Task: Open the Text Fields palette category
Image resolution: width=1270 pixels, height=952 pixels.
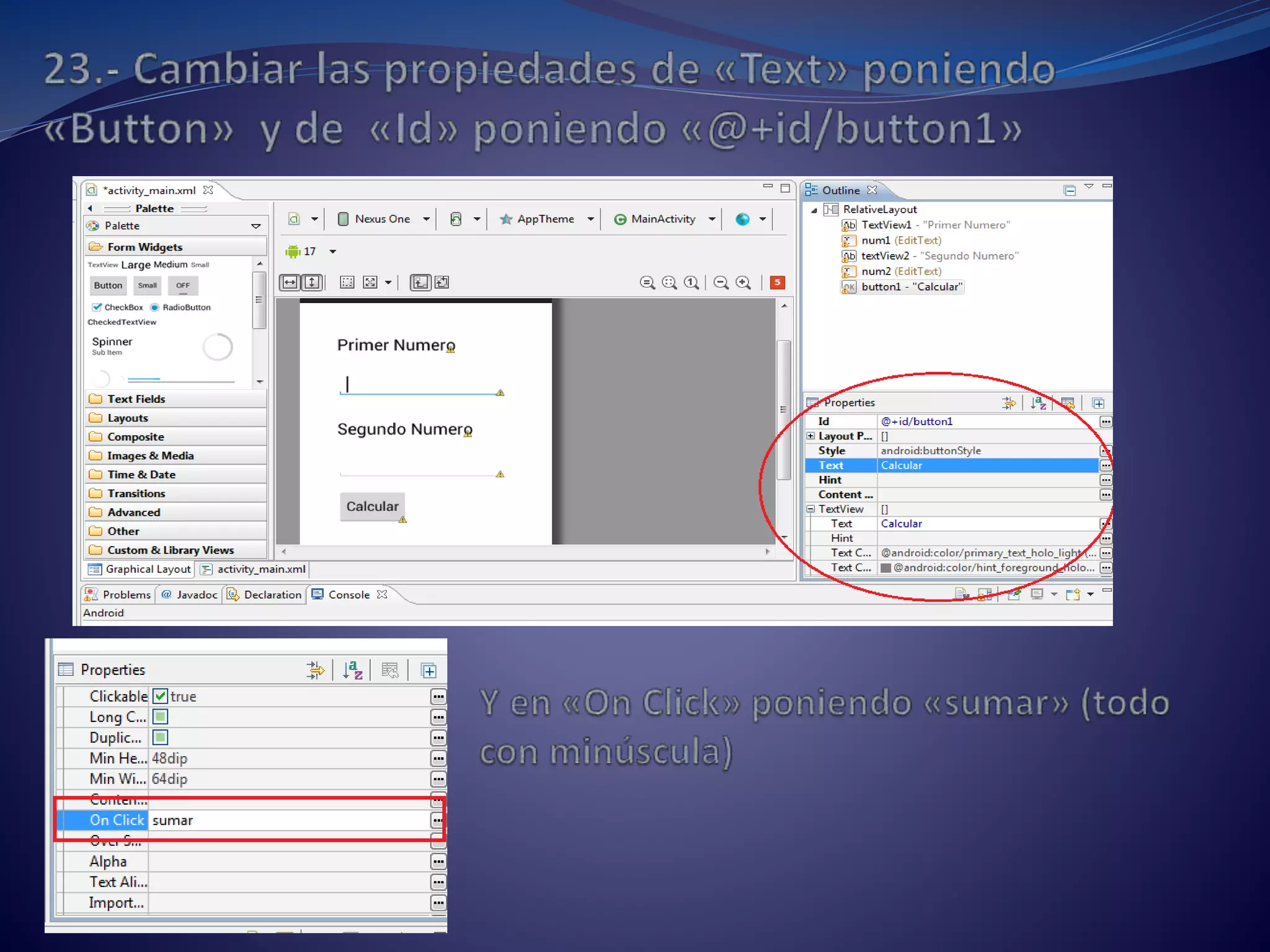Action: [136, 399]
